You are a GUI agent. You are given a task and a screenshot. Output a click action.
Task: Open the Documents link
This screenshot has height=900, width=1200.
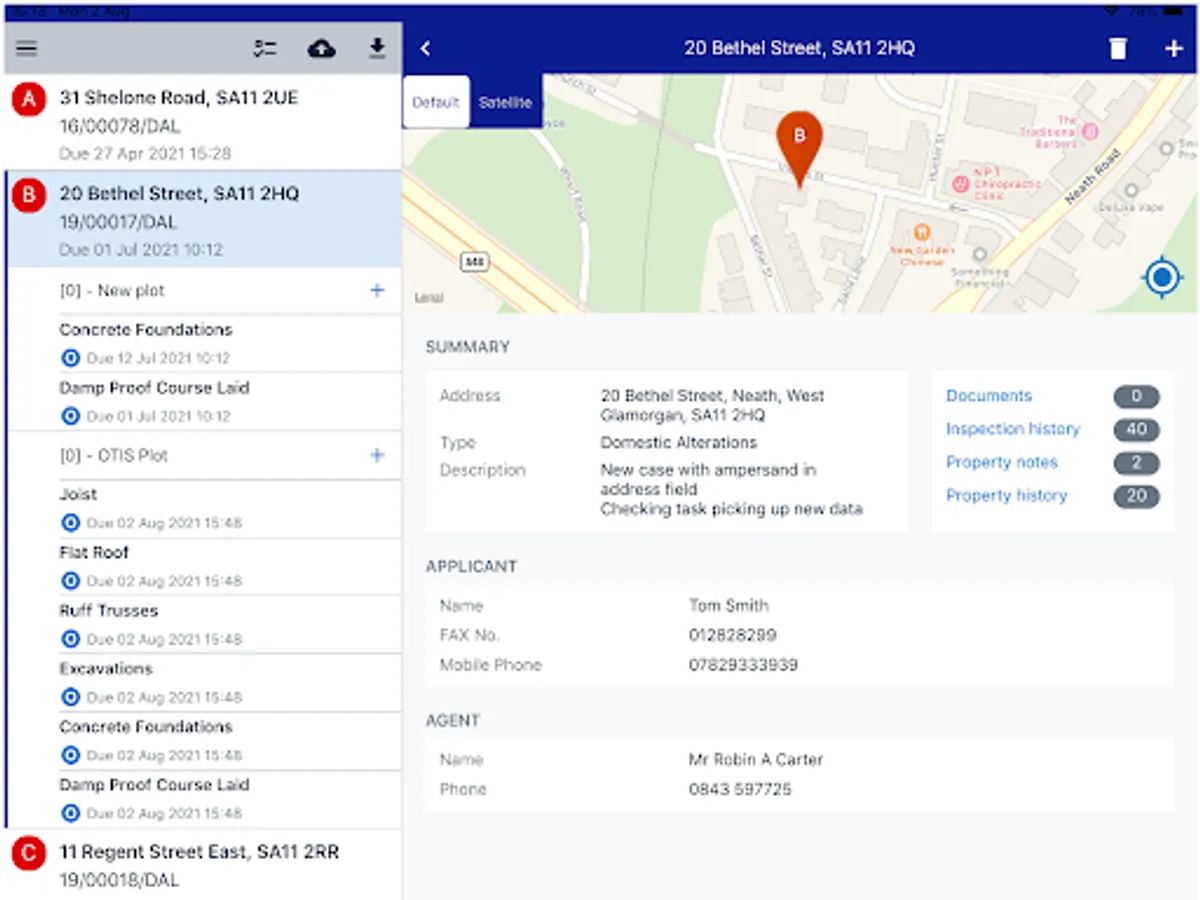(989, 396)
